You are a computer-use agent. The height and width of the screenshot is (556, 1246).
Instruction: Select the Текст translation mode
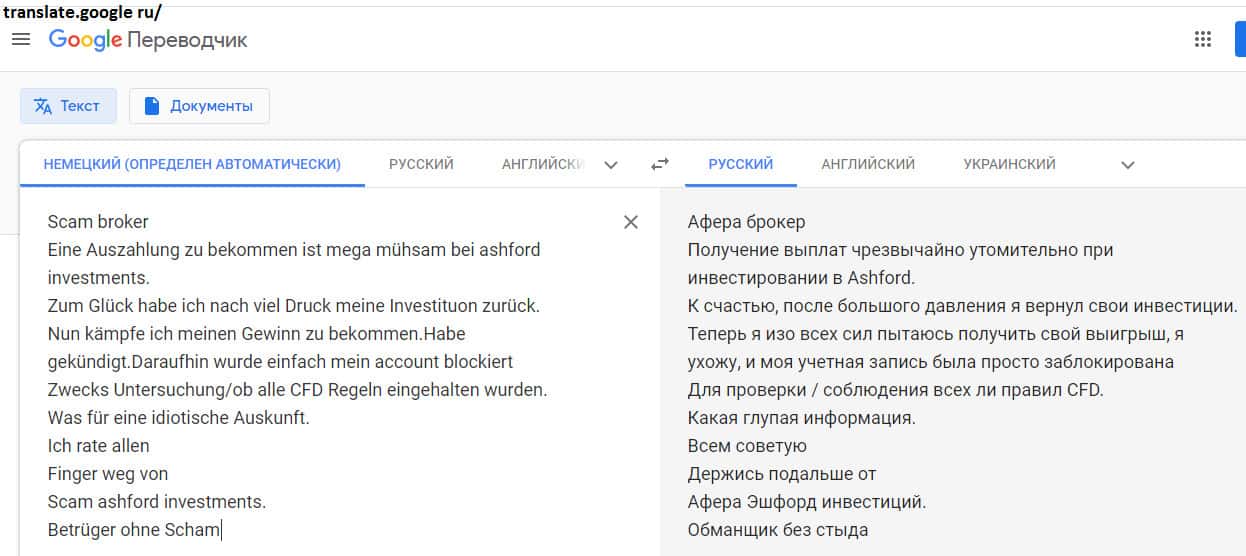click(68, 106)
